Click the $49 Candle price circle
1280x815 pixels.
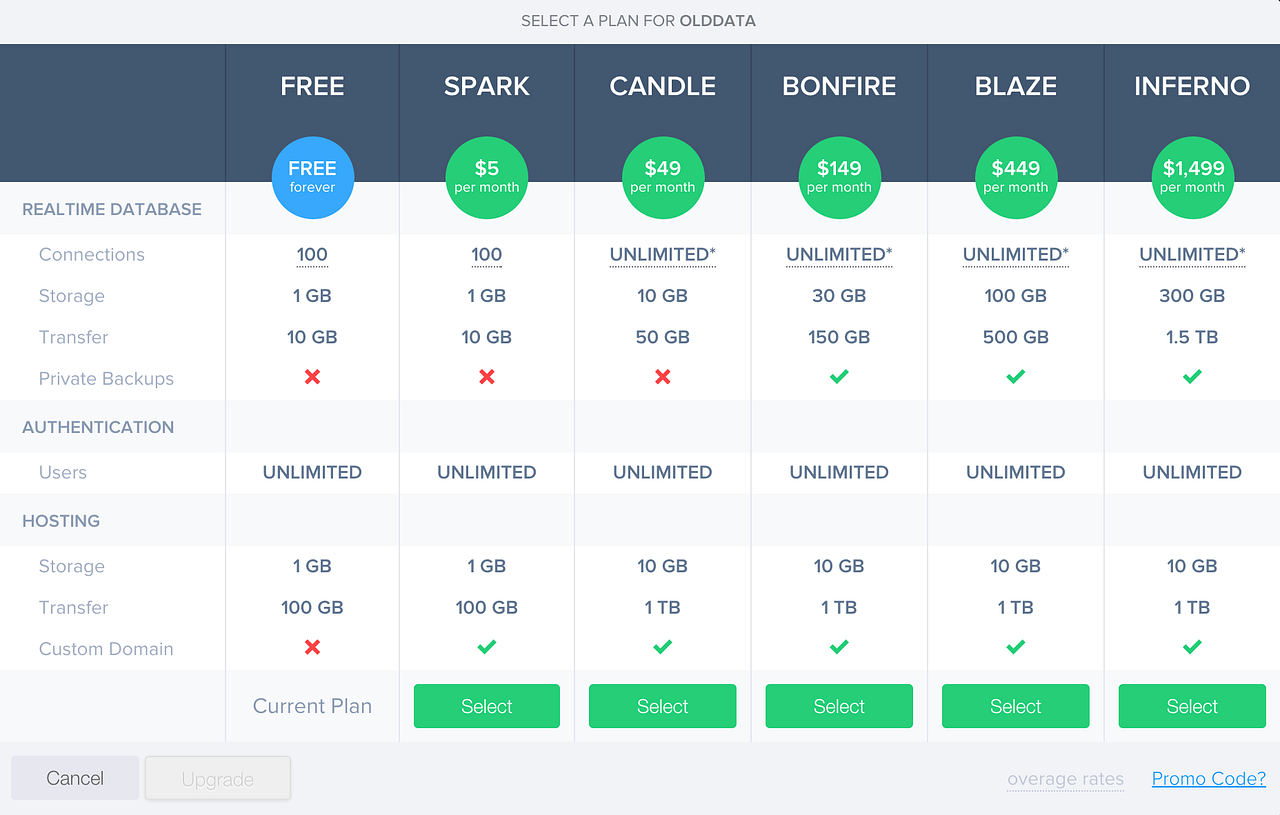pos(662,177)
